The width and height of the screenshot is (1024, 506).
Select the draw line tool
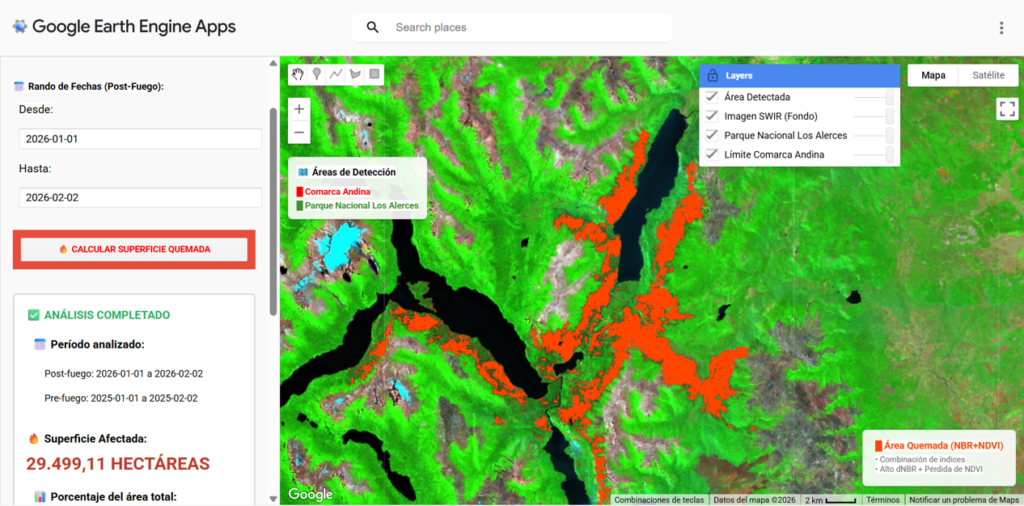336,74
